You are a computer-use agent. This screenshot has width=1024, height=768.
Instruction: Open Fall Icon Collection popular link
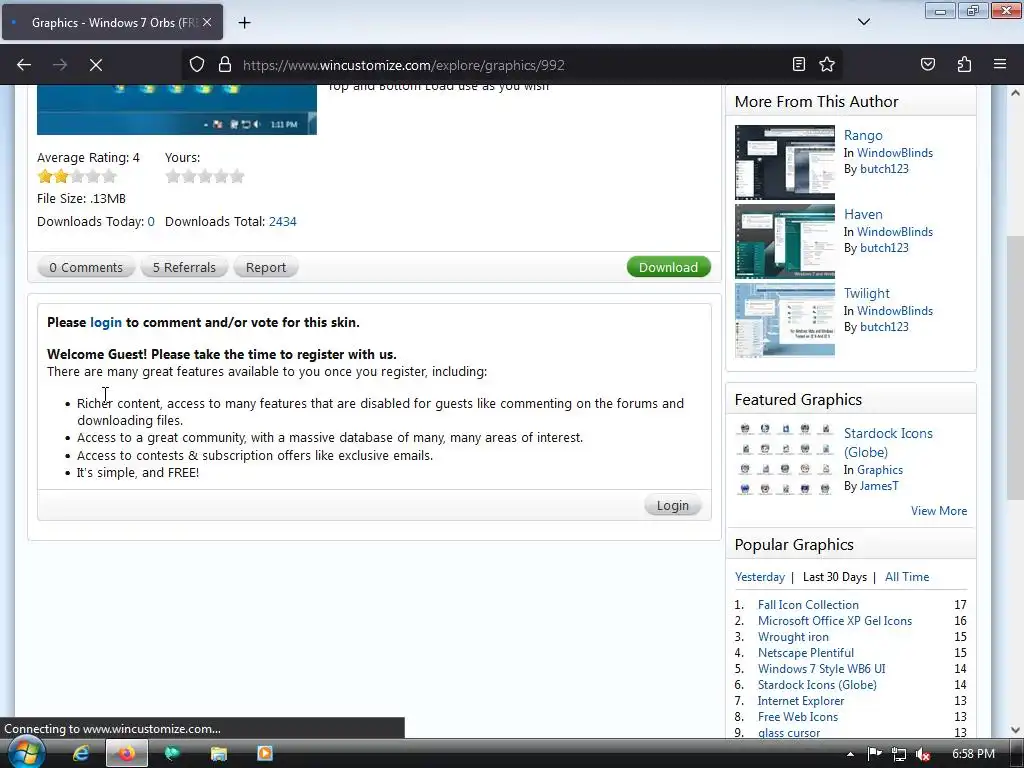pos(808,605)
